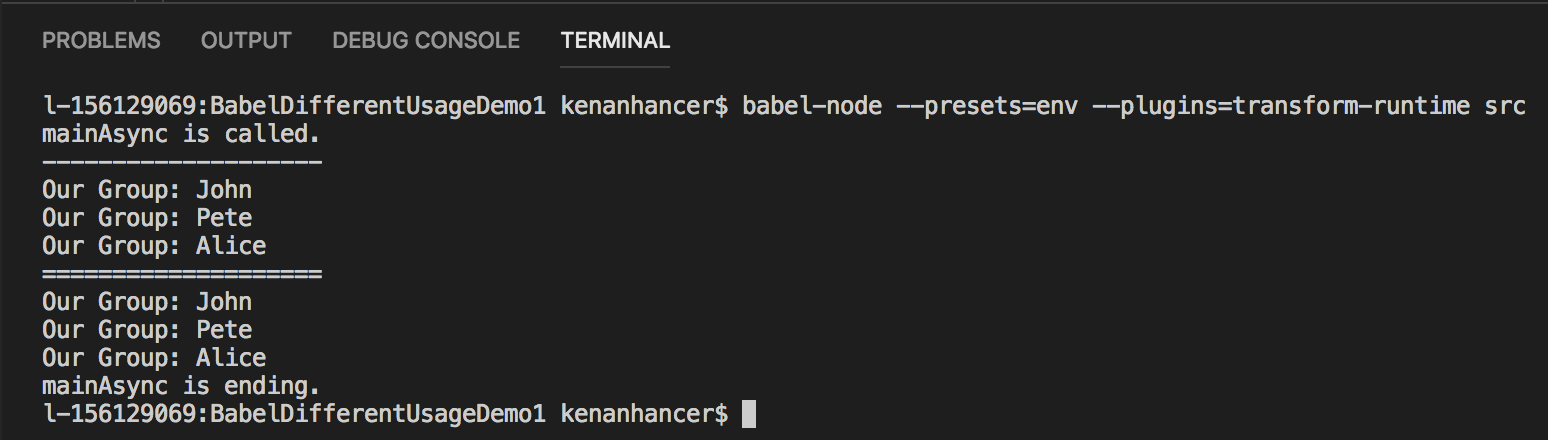Activate the TERMINAL tab
The height and width of the screenshot is (440, 1548).
pos(615,41)
